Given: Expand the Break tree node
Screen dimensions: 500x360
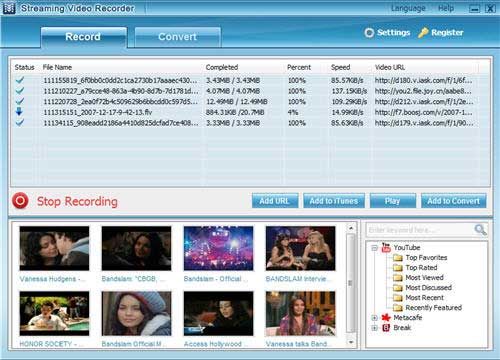Looking at the screenshot, I should pyautogui.click(x=374, y=328).
